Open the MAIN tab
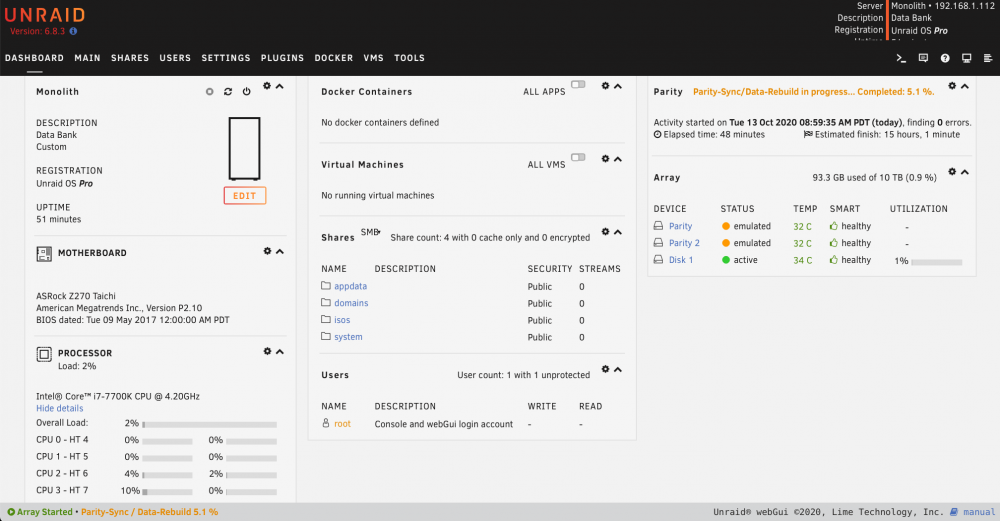The height and width of the screenshot is (521, 1000). pos(87,58)
